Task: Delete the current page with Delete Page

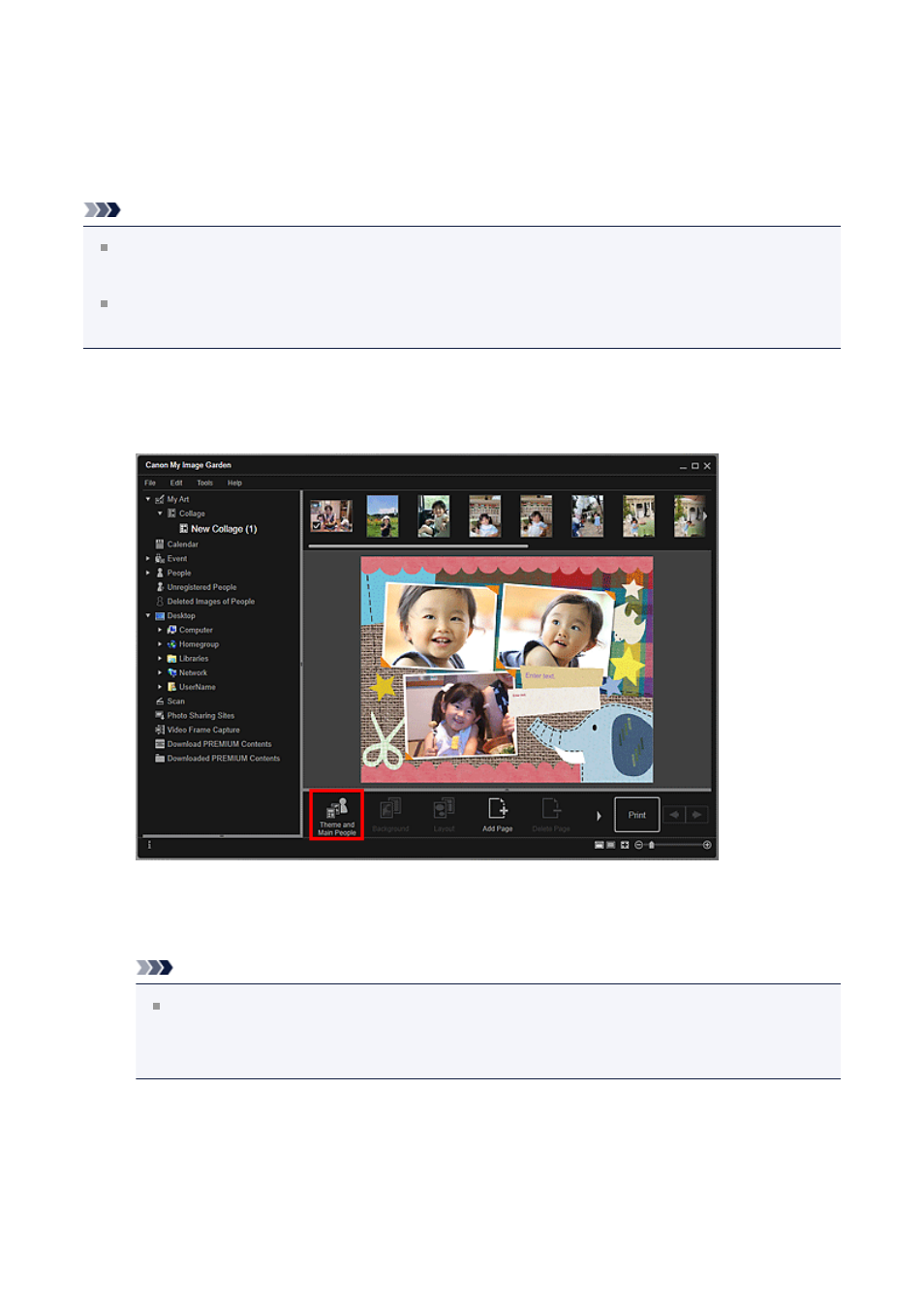Action: point(551,815)
